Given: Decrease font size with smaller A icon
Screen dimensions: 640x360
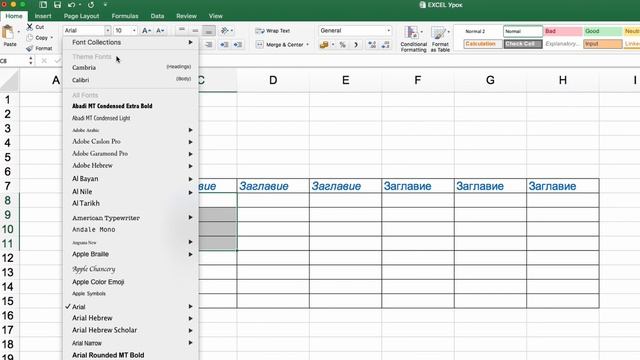Looking at the screenshot, I should [x=160, y=31].
